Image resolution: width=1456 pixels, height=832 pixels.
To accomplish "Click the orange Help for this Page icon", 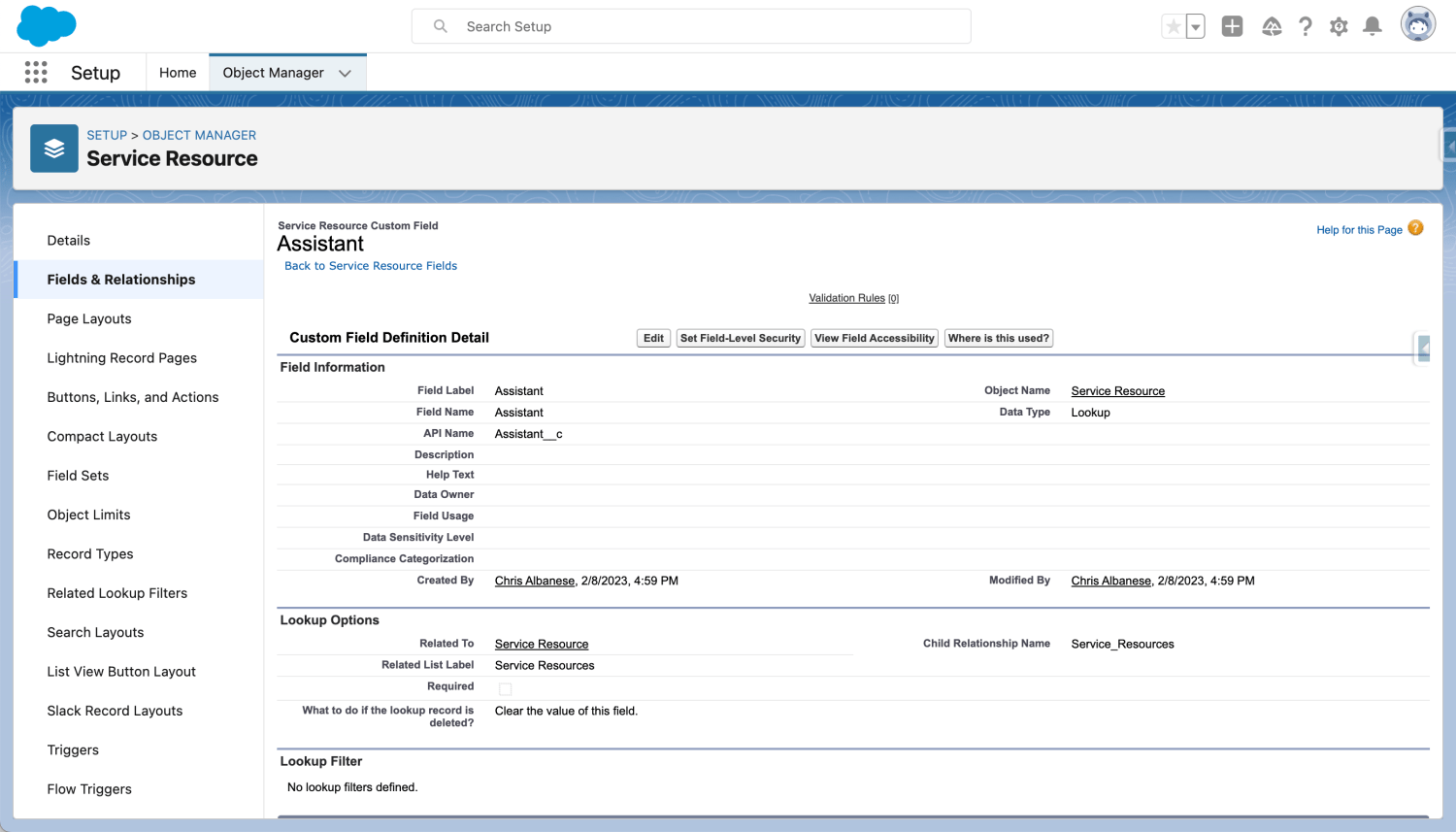I will [x=1415, y=227].
